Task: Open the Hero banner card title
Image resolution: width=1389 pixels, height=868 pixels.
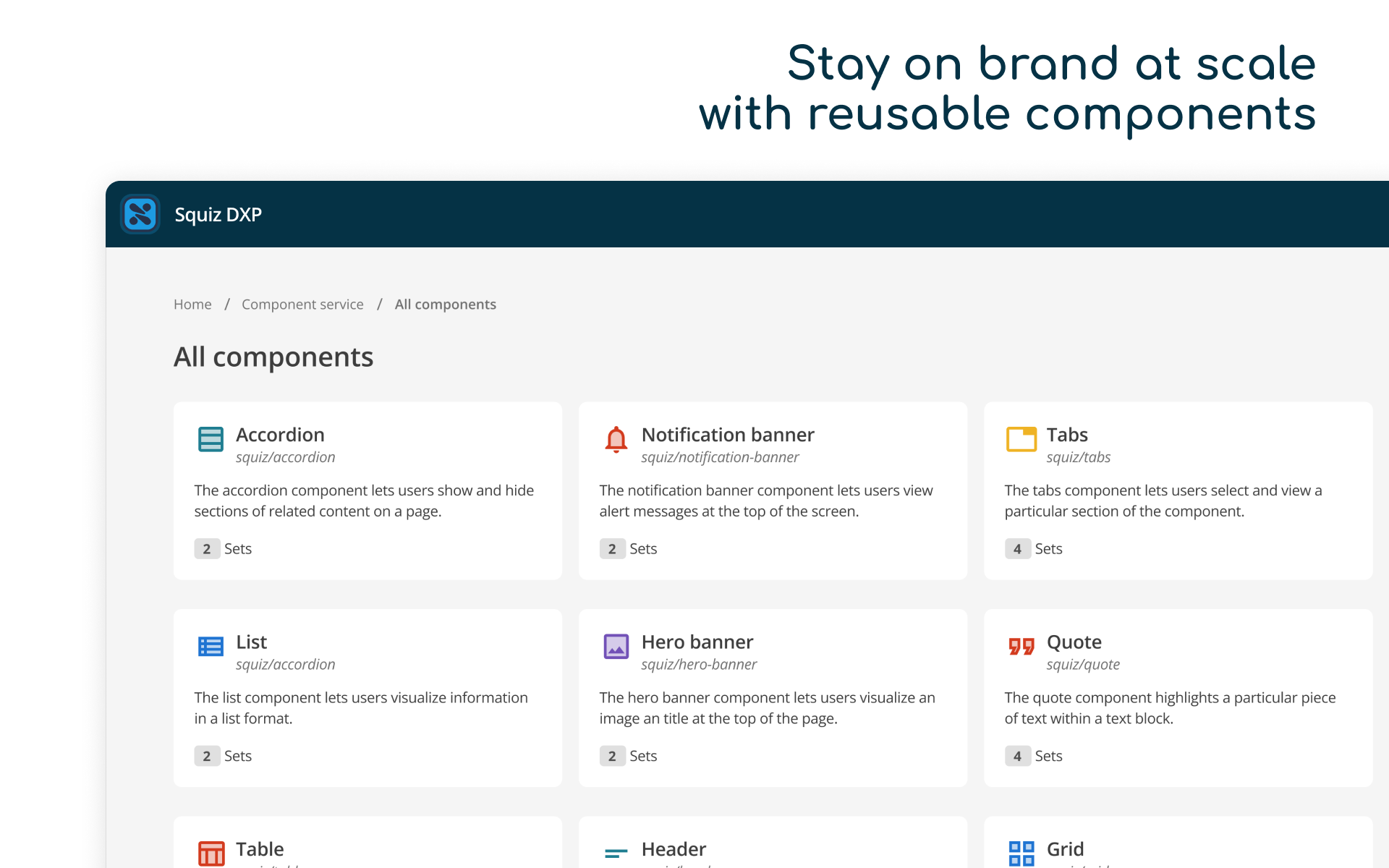Action: tap(697, 642)
